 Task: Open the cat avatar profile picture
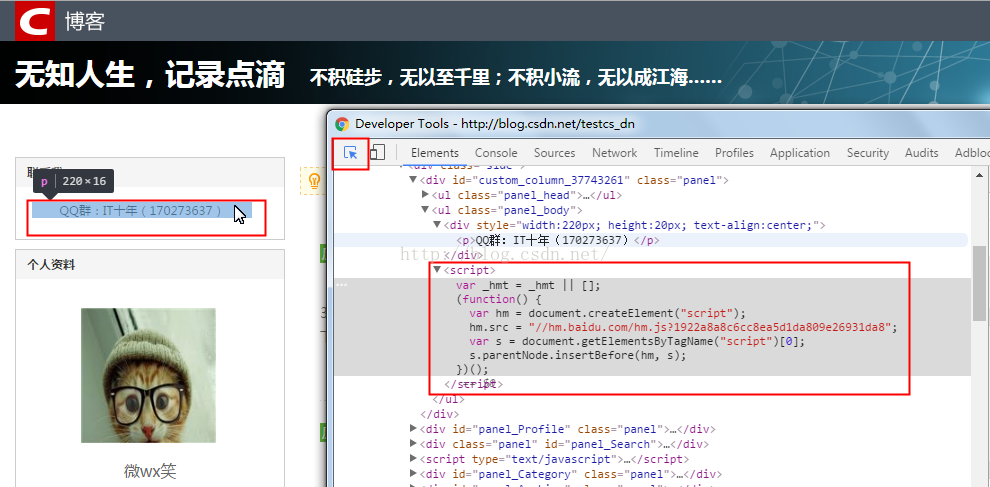tap(148, 375)
